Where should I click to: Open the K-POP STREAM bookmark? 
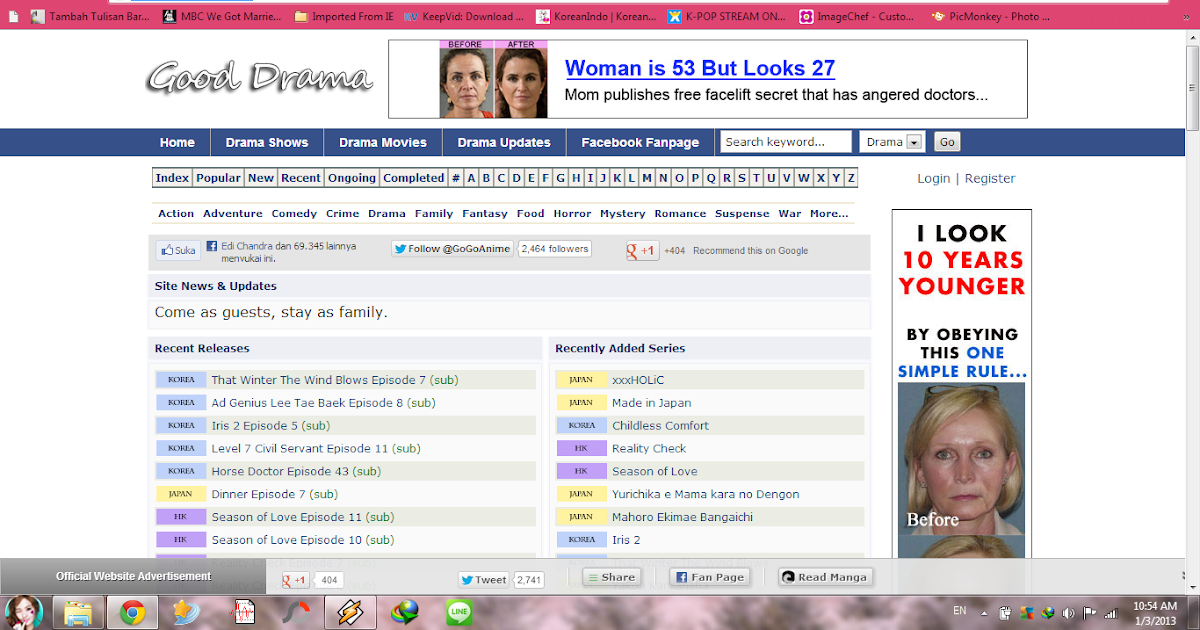pyautogui.click(x=724, y=16)
